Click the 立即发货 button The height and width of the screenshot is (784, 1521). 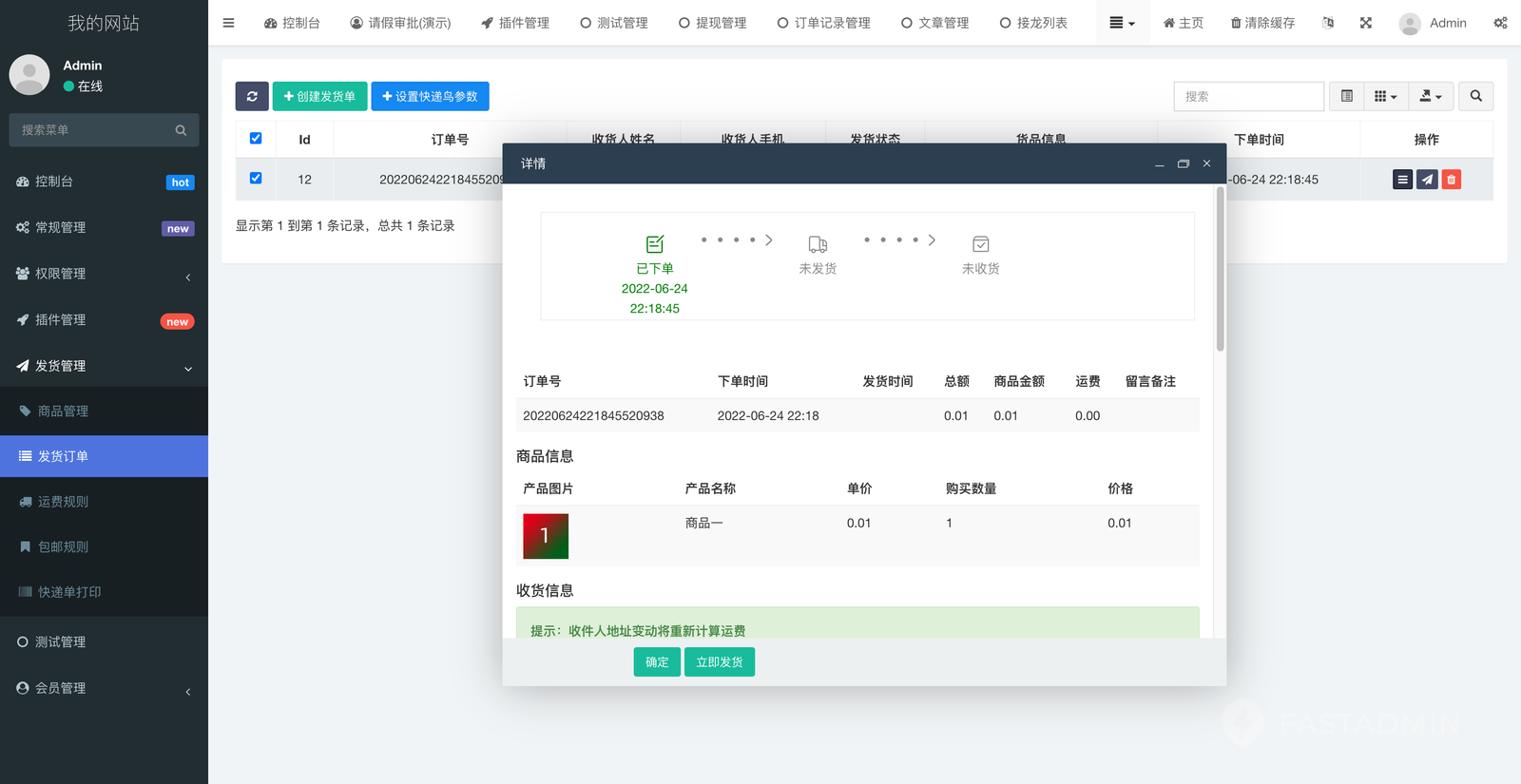click(x=719, y=662)
